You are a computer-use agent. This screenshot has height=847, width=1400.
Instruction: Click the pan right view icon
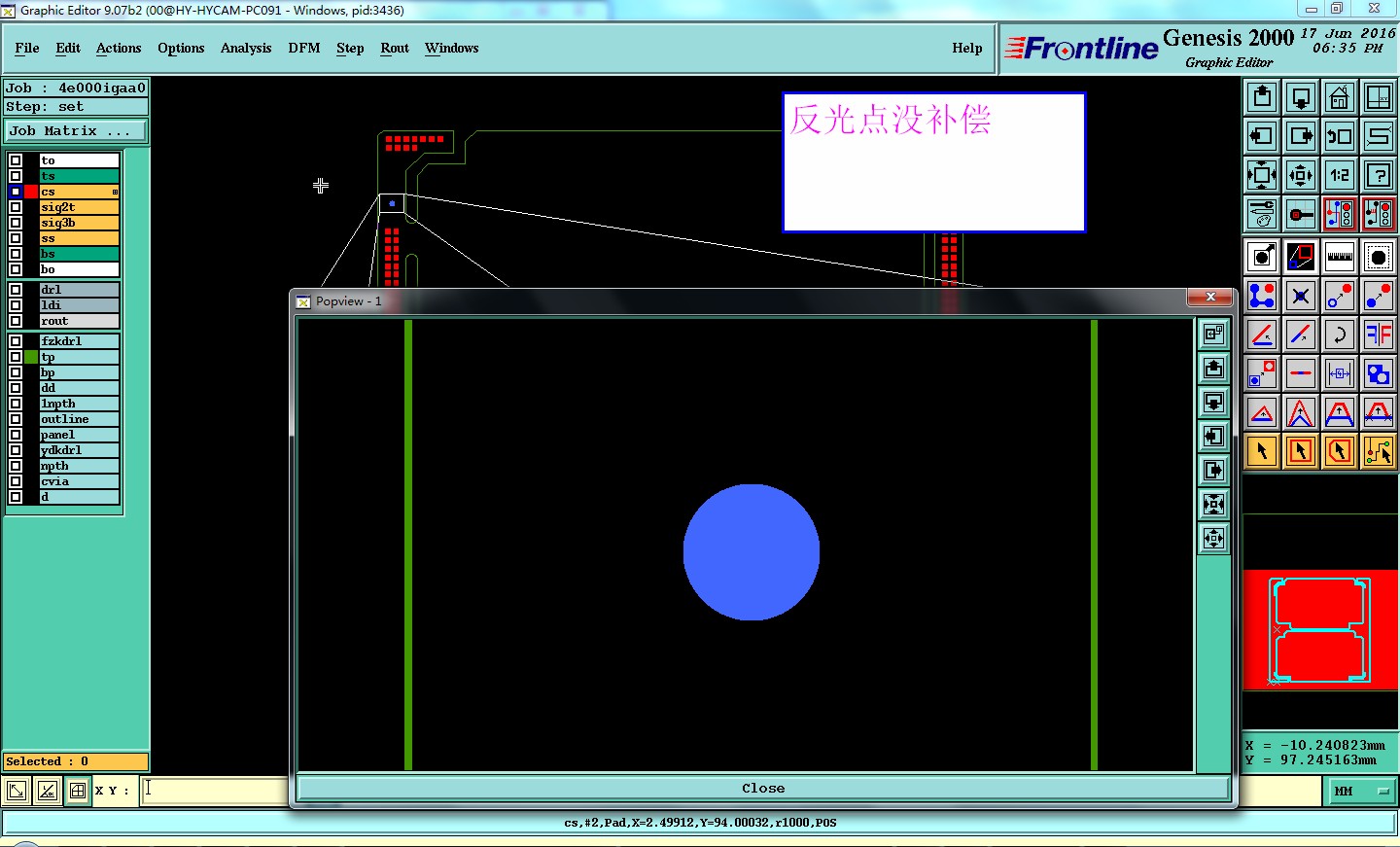[x=1301, y=136]
